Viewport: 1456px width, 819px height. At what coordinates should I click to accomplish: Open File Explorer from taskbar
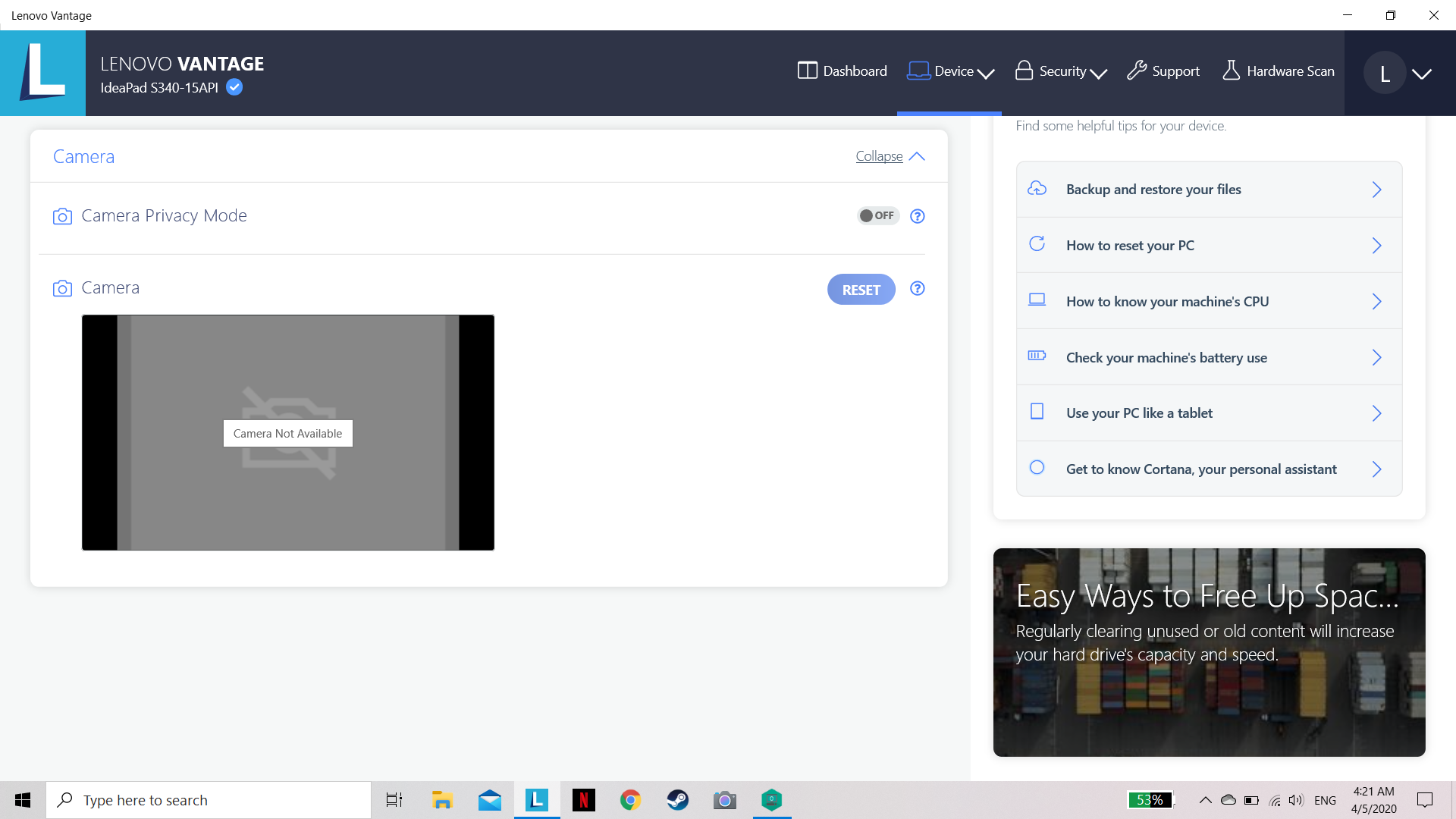pyautogui.click(x=442, y=800)
